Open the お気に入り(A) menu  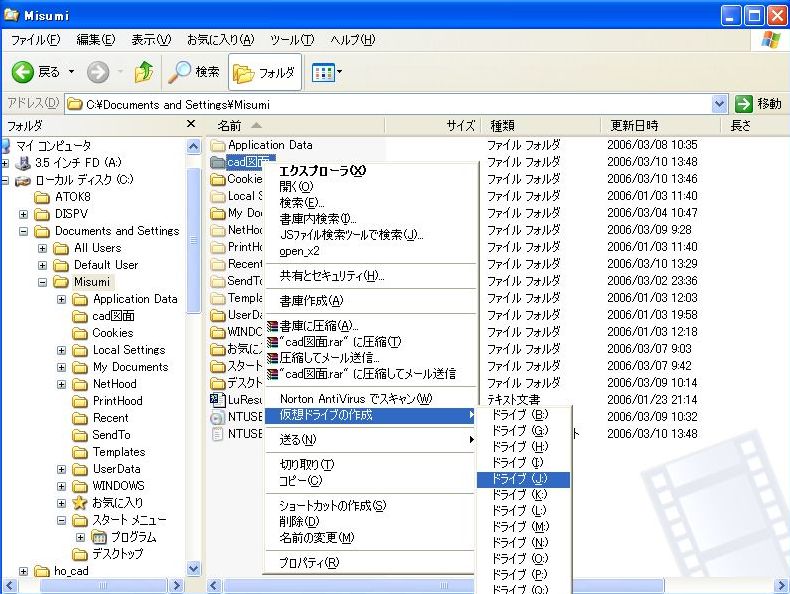221,40
